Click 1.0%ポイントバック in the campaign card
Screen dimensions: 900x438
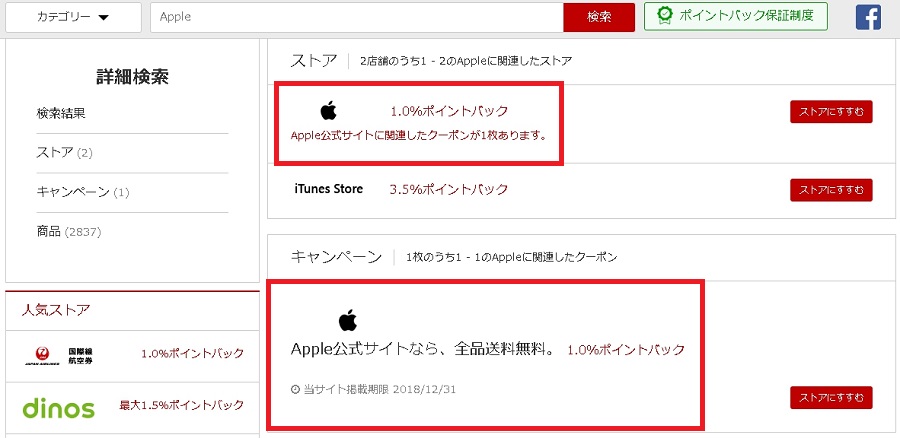[x=626, y=350]
